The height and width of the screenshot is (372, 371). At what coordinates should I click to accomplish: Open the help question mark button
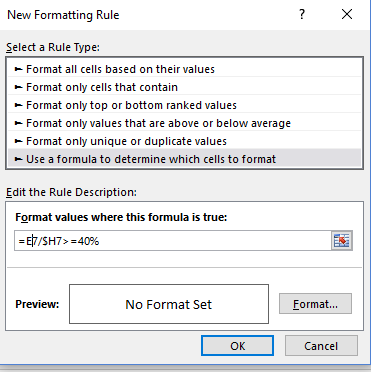click(x=302, y=14)
